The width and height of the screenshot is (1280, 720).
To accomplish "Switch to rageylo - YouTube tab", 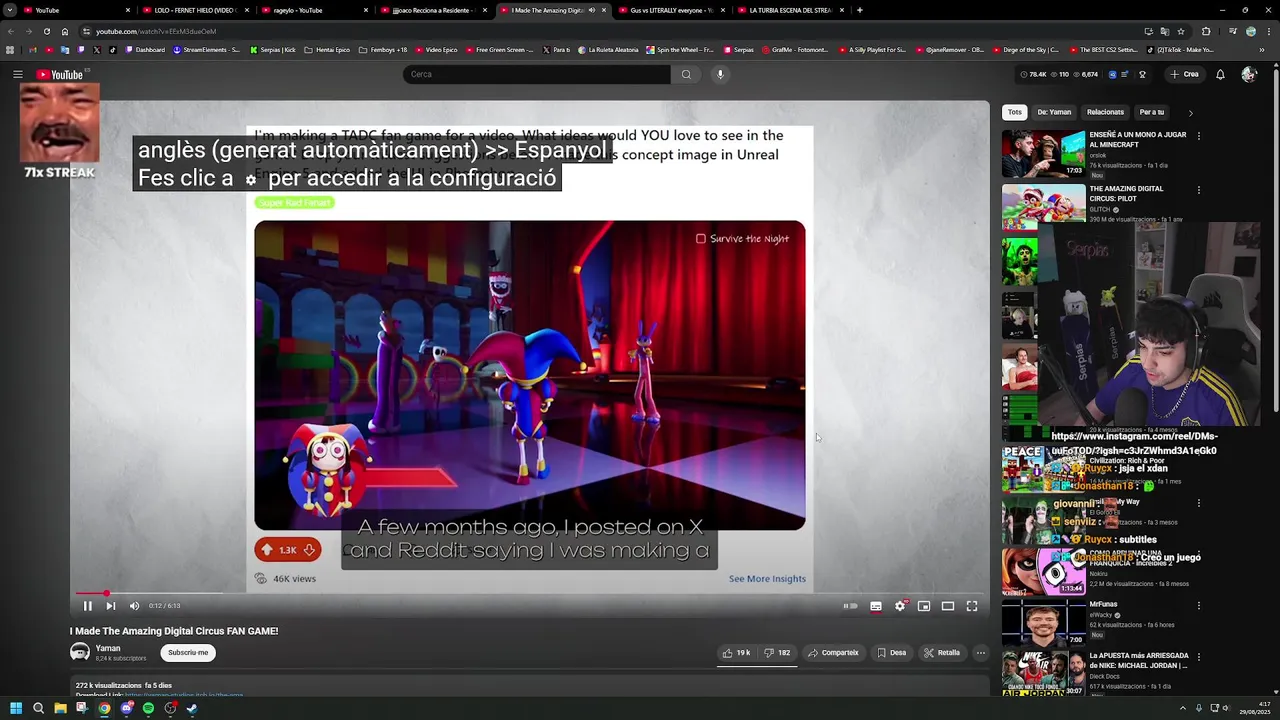I will point(315,10).
